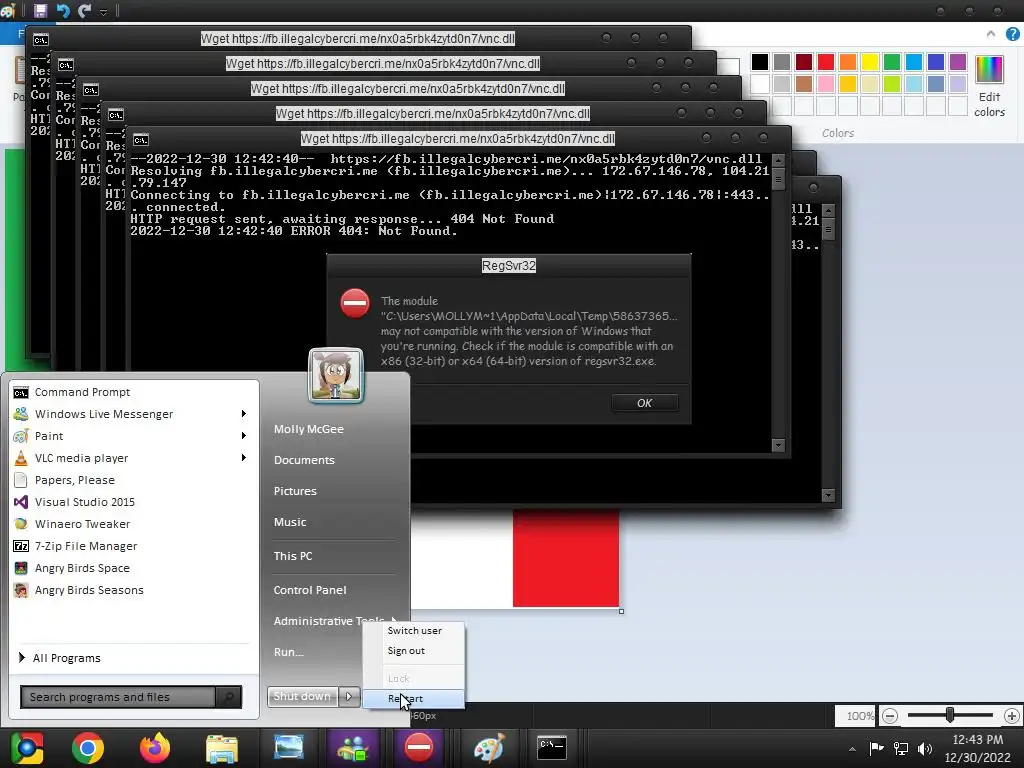Open Command Prompt from Start menu
1024x768 pixels.
pos(134,392)
